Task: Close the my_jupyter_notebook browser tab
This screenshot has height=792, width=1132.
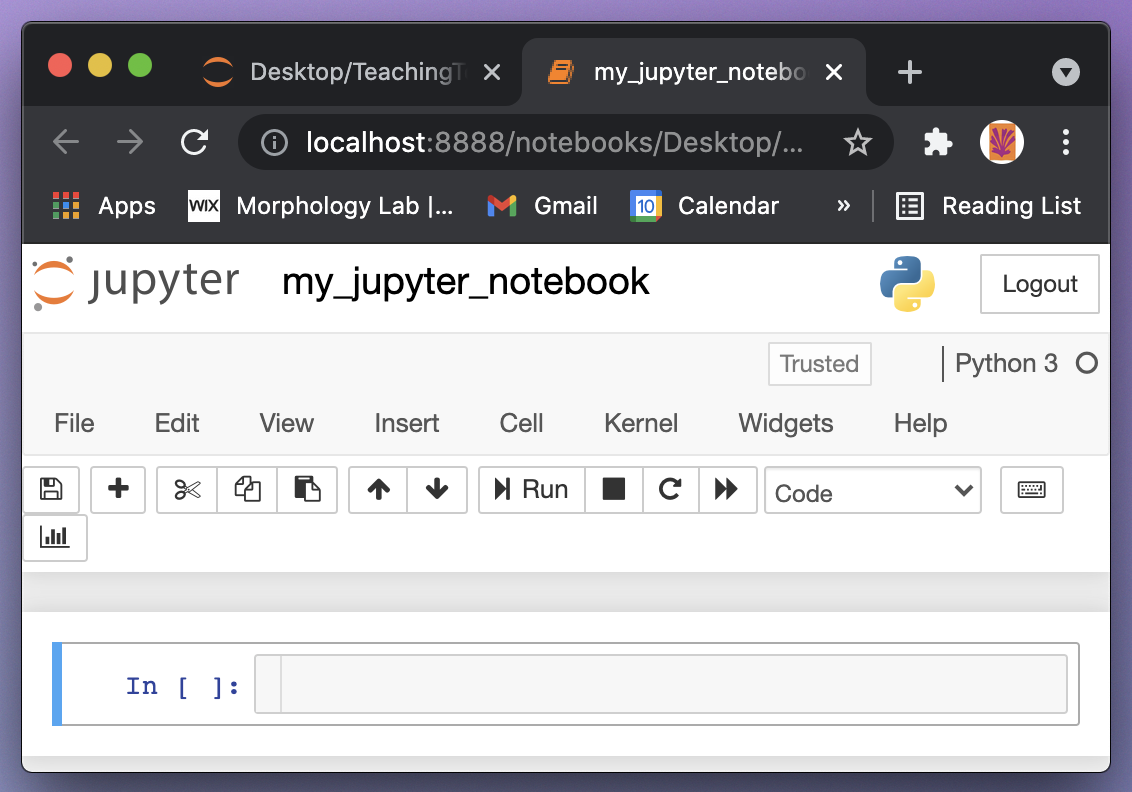Action: (x=834, y=72)
